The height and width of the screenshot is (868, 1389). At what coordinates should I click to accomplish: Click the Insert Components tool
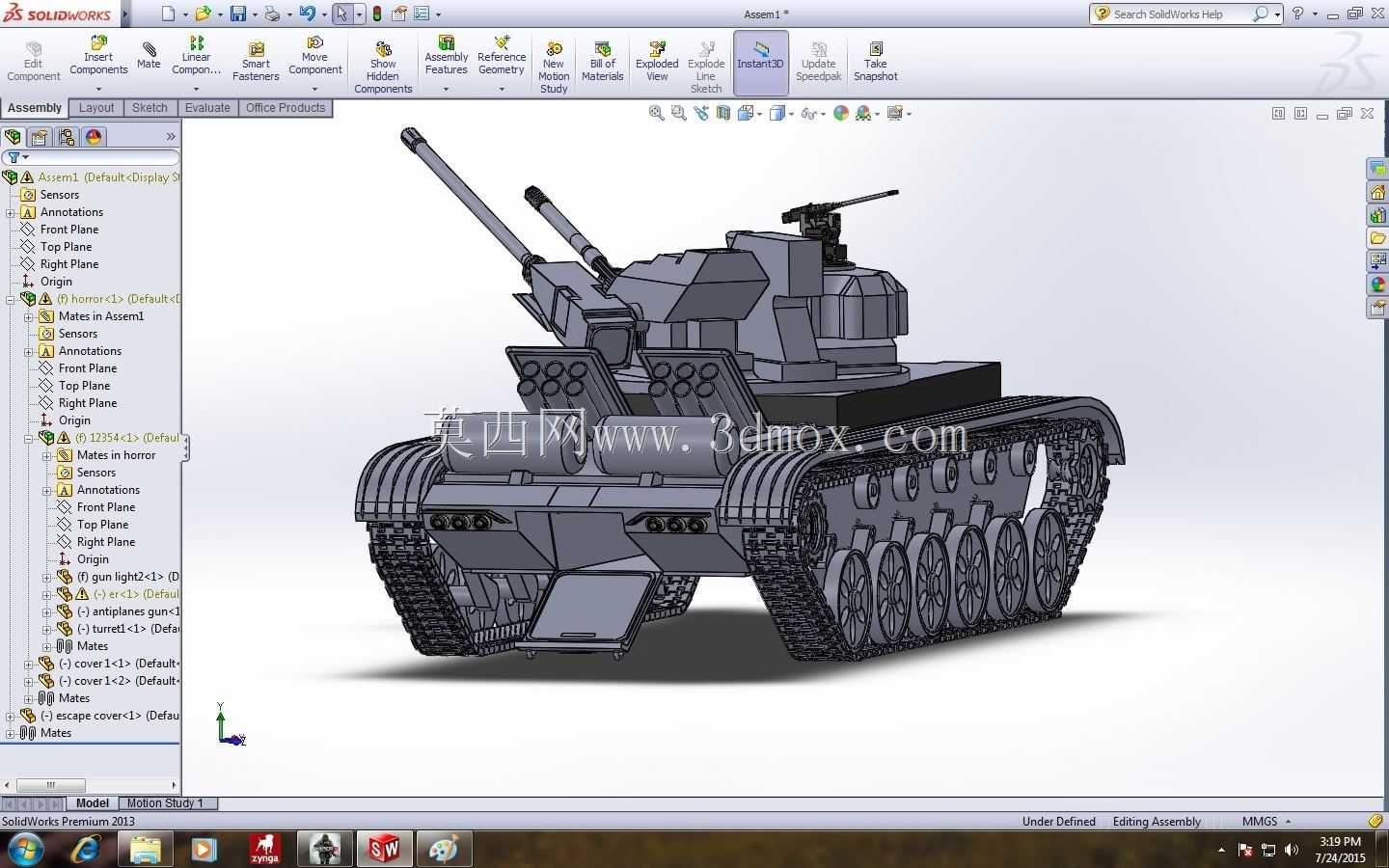click(98, 56)
